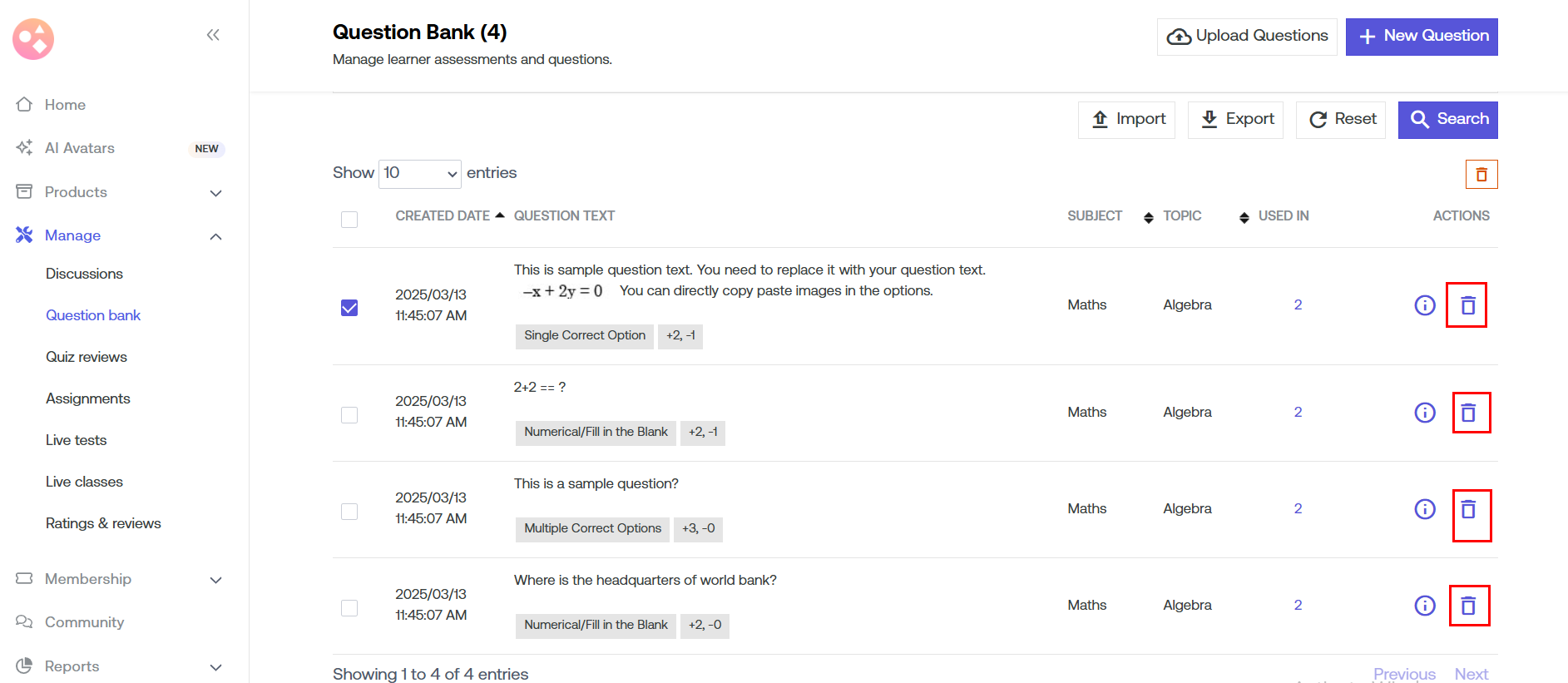Collapse the sidebar with double-chevron icon

coord(213,35)
